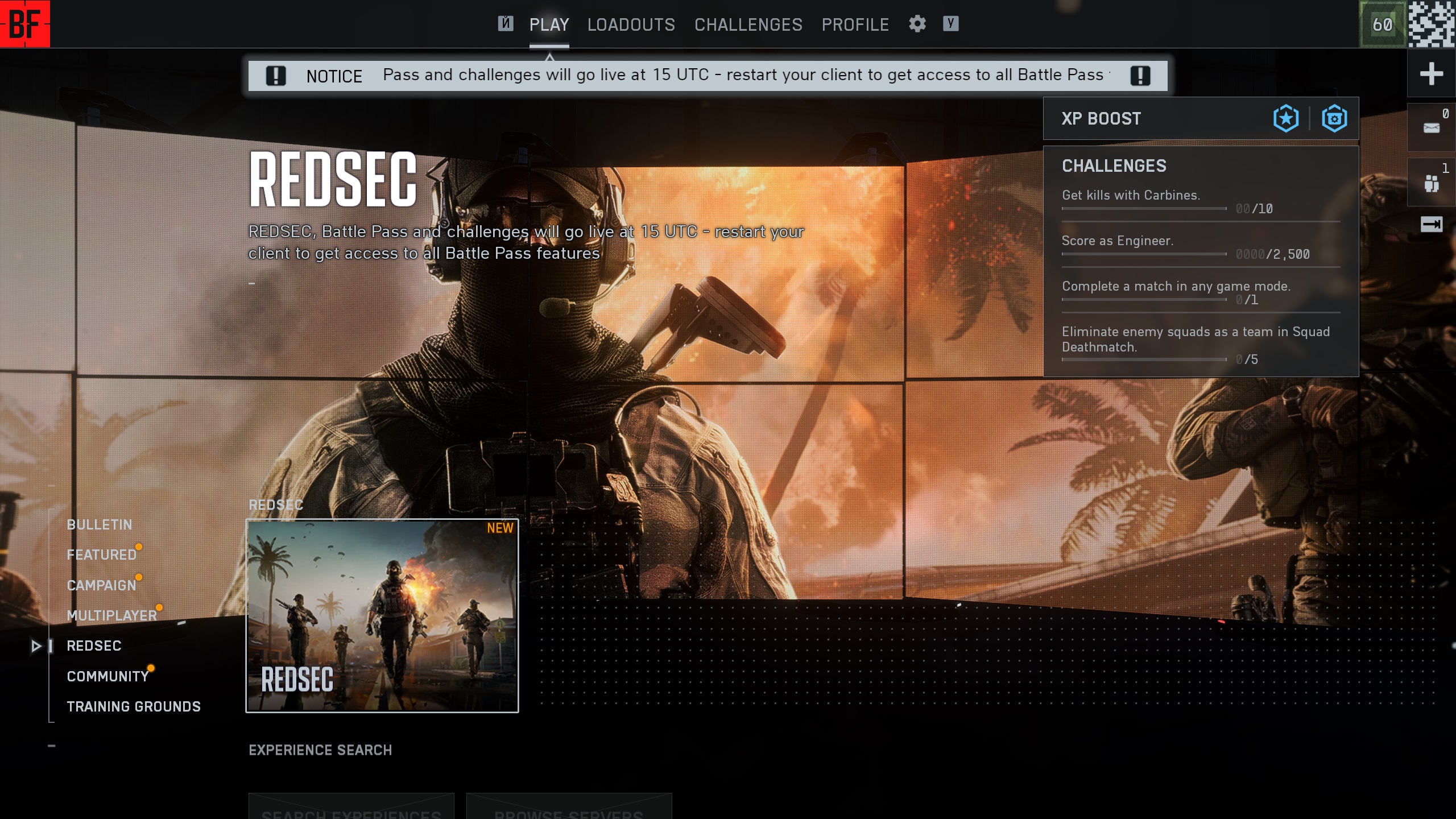This screenshot has width=1456, height=819.
Task: Click left exclamation icon on notice banner
Action: tap(276, 76)
